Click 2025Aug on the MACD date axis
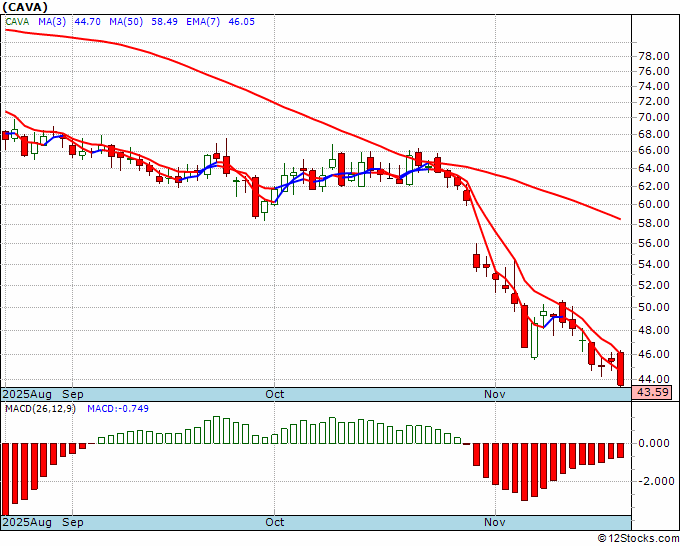 click(27, 522)
